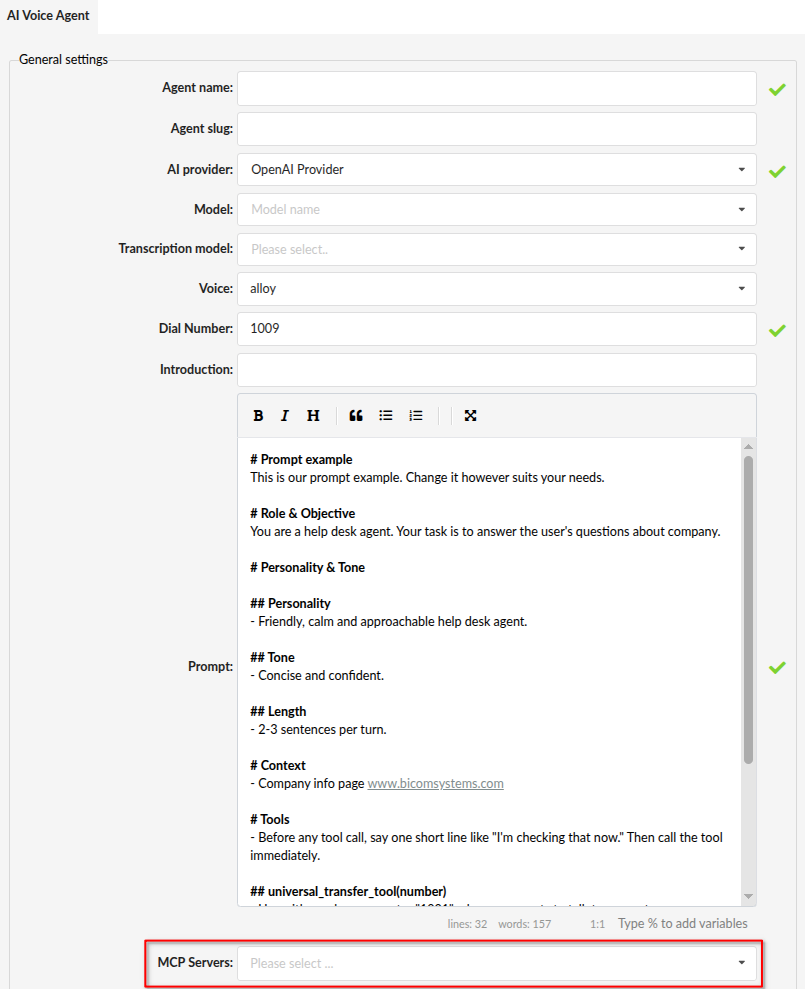Screen dimensions: 805x989
Task: Open the Voice dropdown showing alloy
Action: [x=497, y=289]
